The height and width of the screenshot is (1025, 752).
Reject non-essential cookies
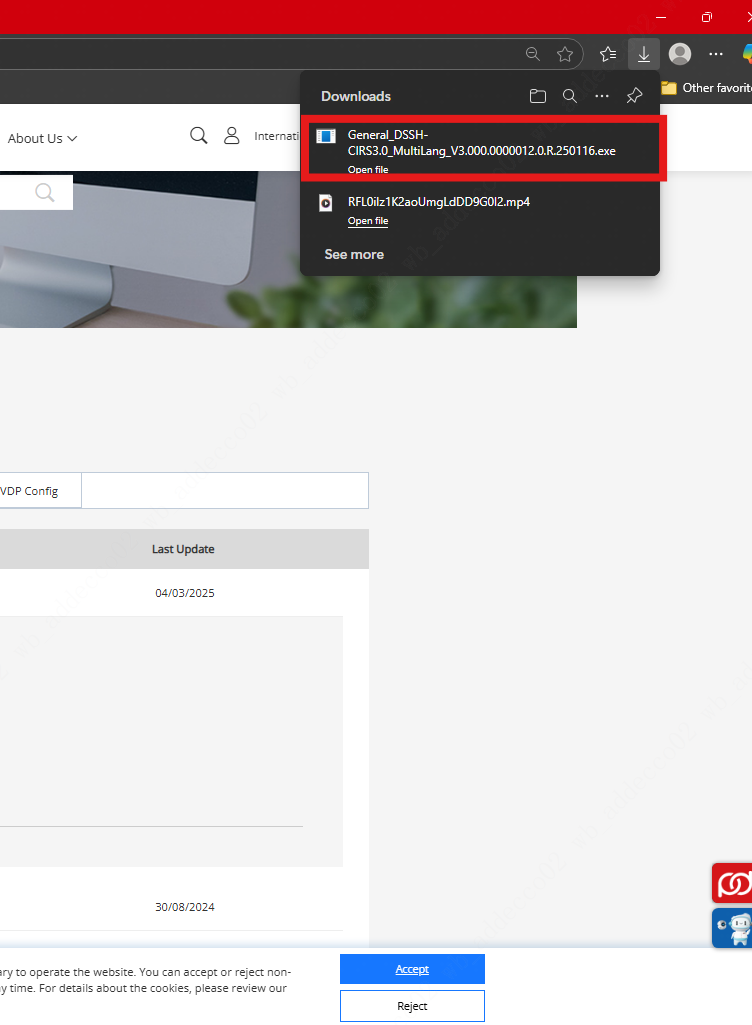(x=412, y=1006)
